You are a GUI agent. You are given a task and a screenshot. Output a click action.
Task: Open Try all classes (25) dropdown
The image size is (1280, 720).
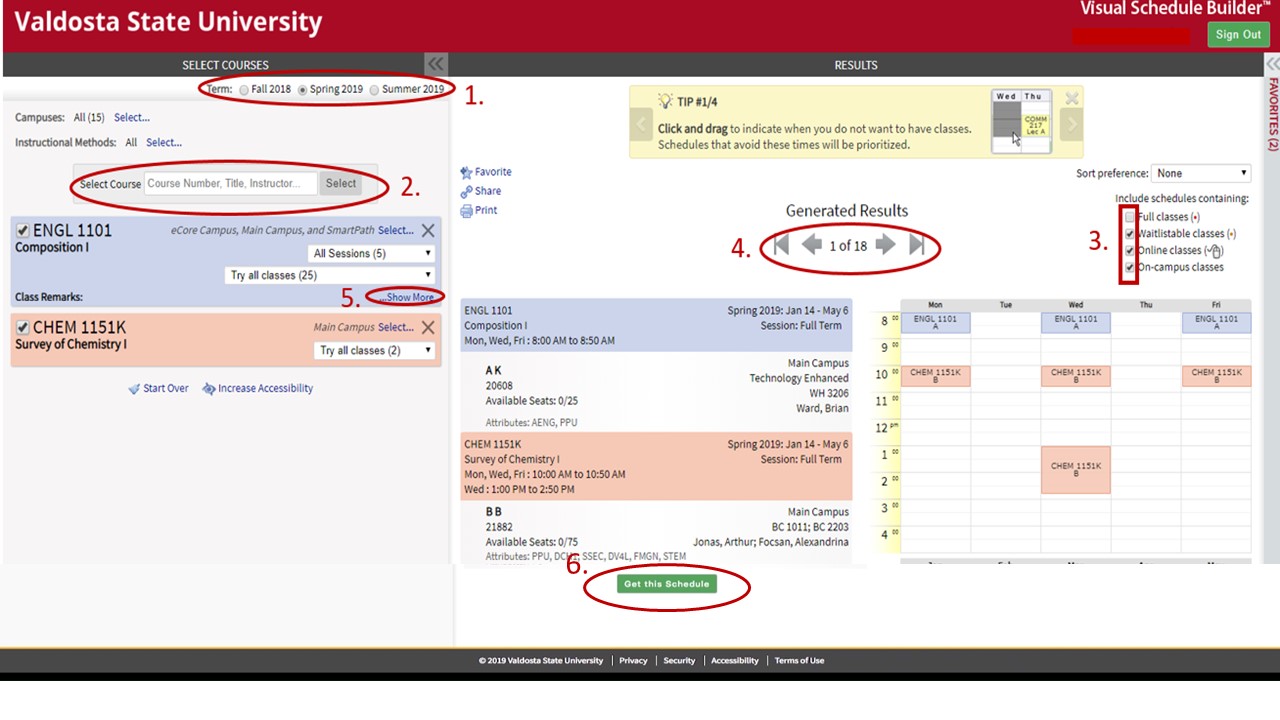click(x=330, y=276)
